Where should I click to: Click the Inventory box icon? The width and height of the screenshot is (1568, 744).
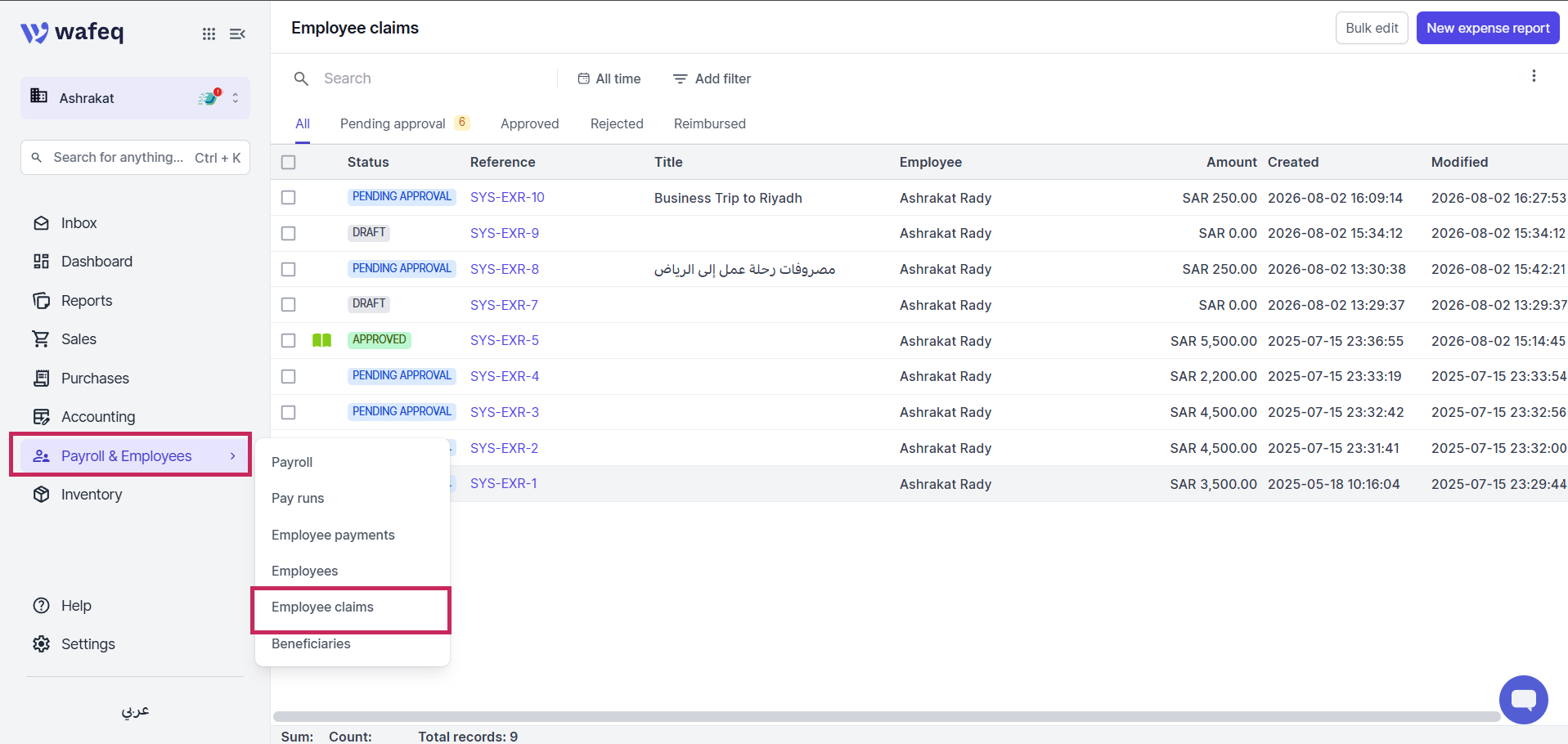41,495
